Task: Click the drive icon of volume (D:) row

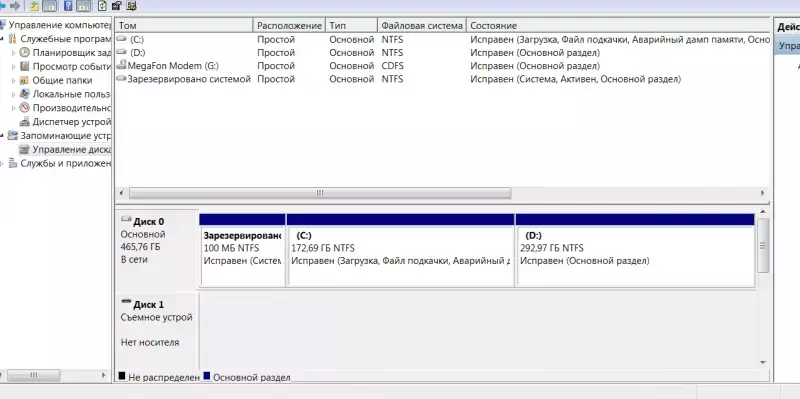Action: tap(121, 52)
